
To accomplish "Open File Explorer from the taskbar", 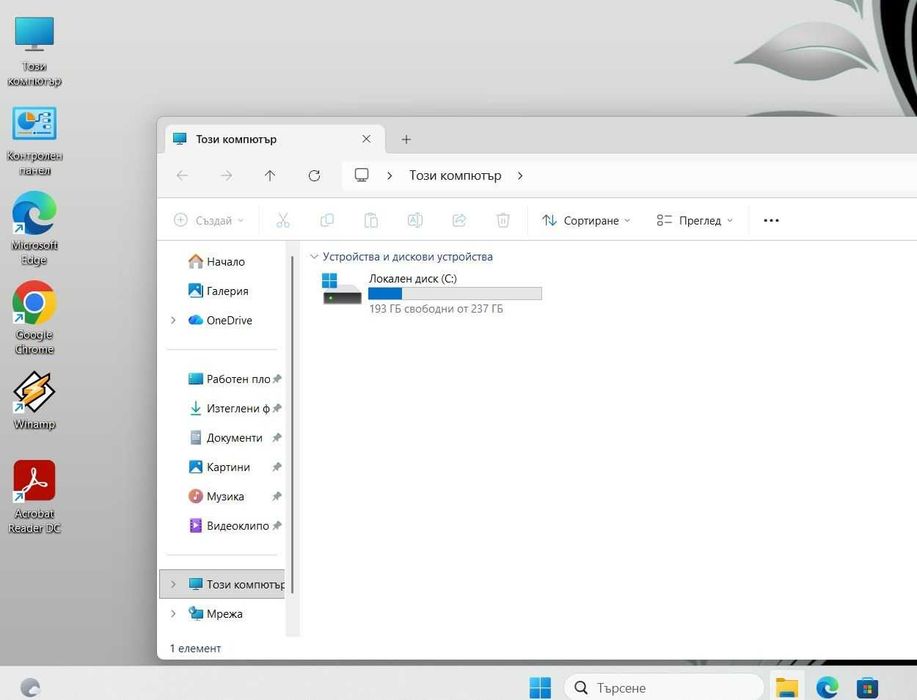I will click(787, 687).
